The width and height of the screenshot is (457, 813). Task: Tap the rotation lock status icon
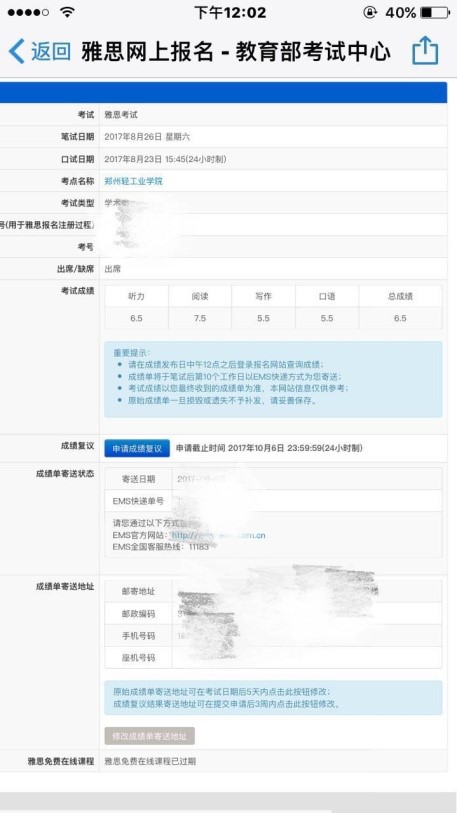pos(370,12)
